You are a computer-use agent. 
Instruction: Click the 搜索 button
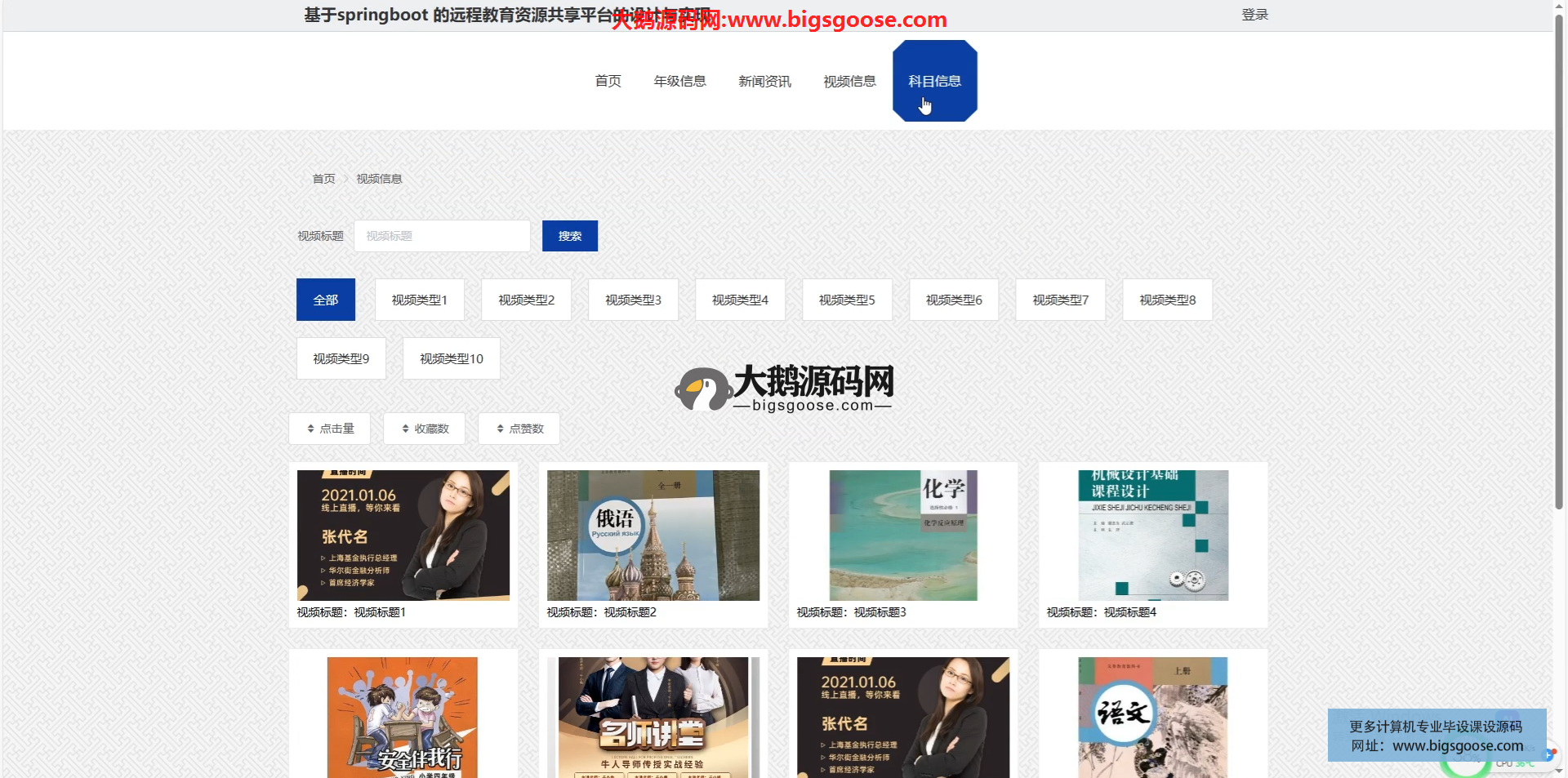pyautogui.click(x=569, y=236)
